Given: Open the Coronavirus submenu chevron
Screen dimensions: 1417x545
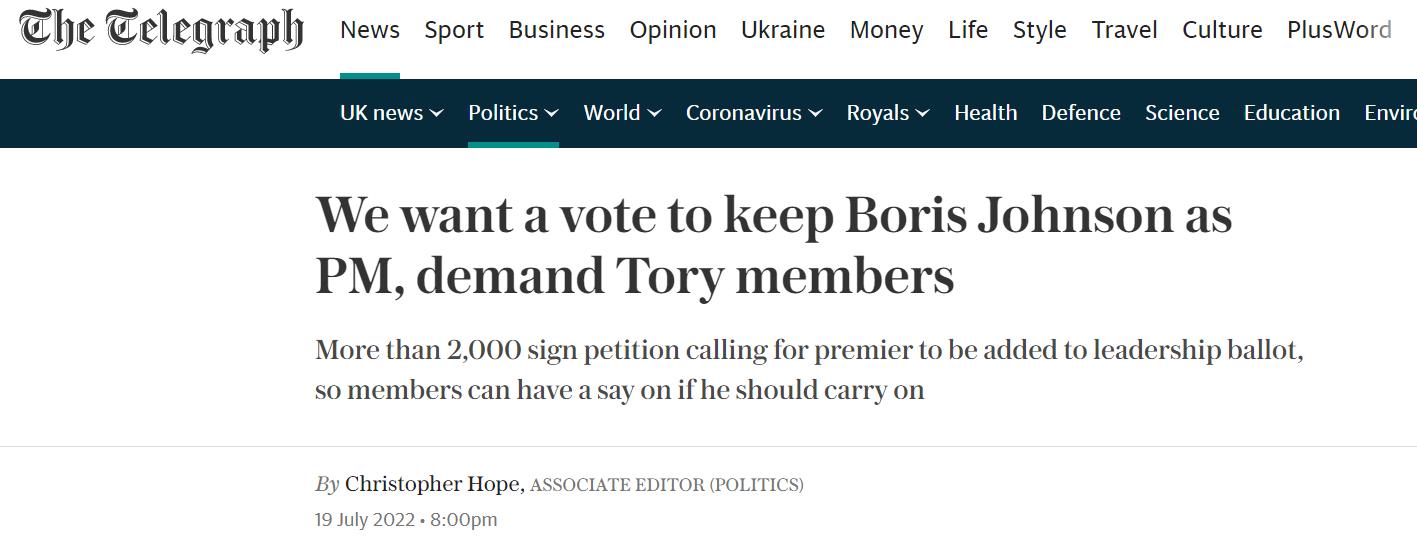Looking at the screenshot, I should pos(816,114).
